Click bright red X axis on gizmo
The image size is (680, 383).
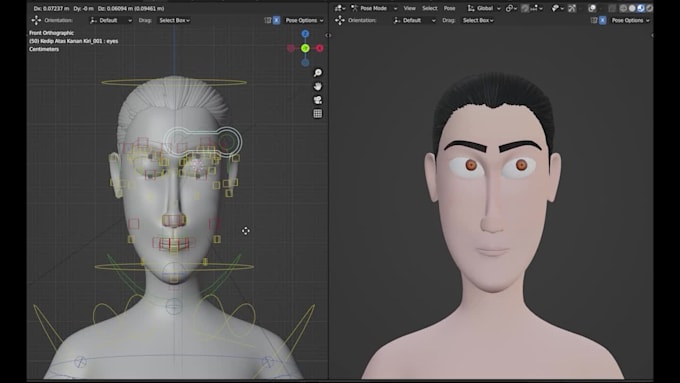[x=320, y=48]
